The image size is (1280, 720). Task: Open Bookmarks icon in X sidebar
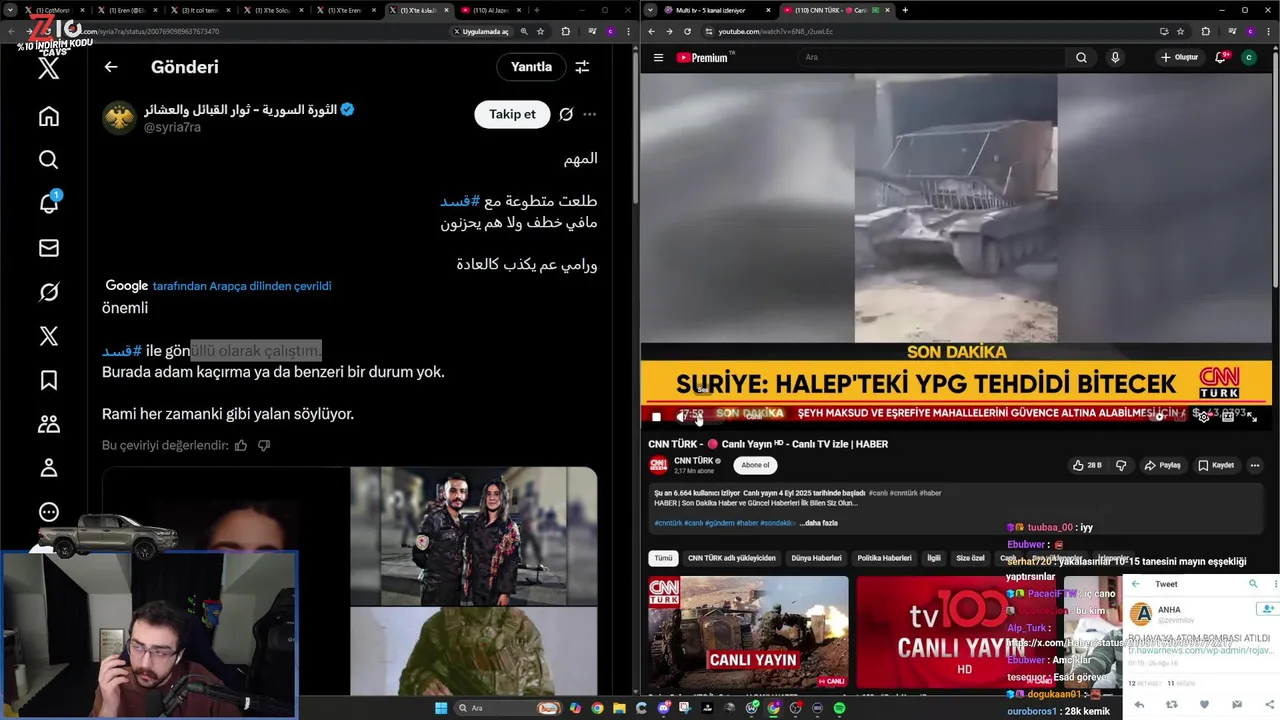click(48, 380)
